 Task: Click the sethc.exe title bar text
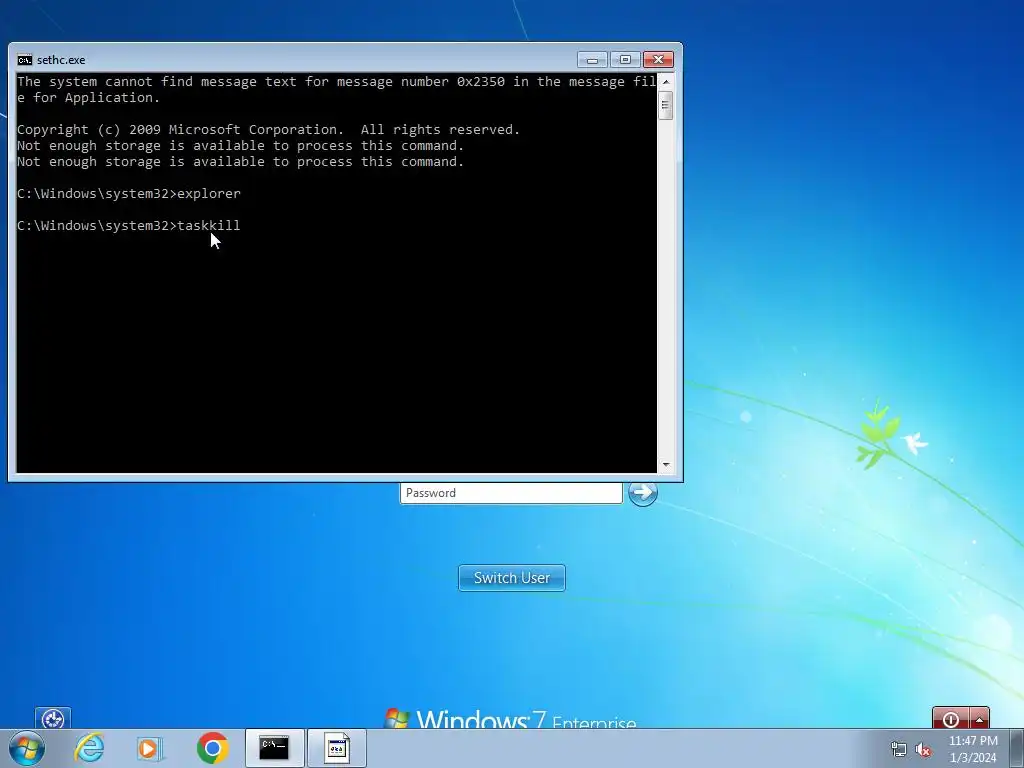point(61,60)
